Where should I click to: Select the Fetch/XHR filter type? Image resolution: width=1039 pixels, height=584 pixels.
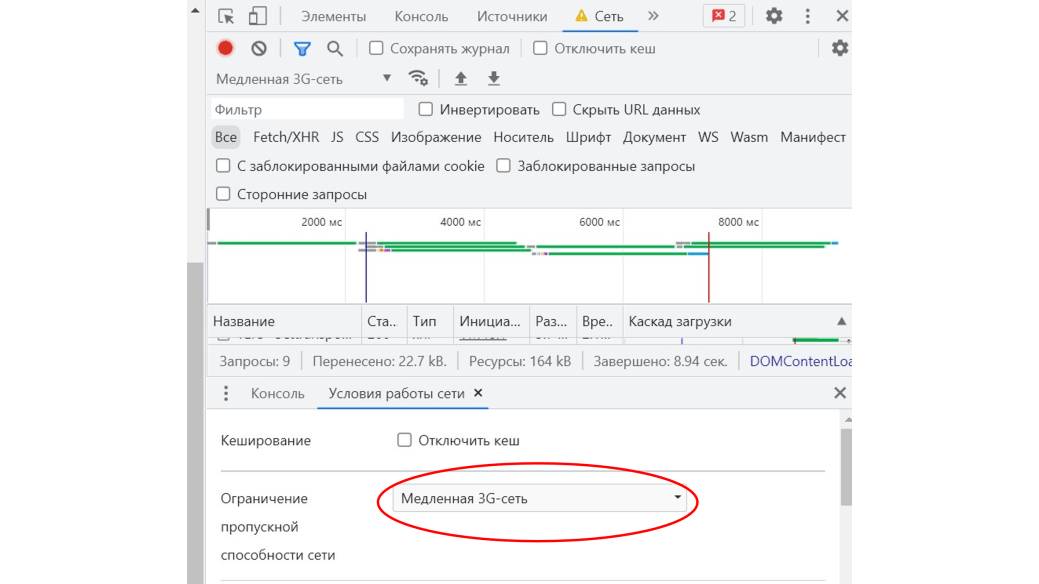click(285, 137)
